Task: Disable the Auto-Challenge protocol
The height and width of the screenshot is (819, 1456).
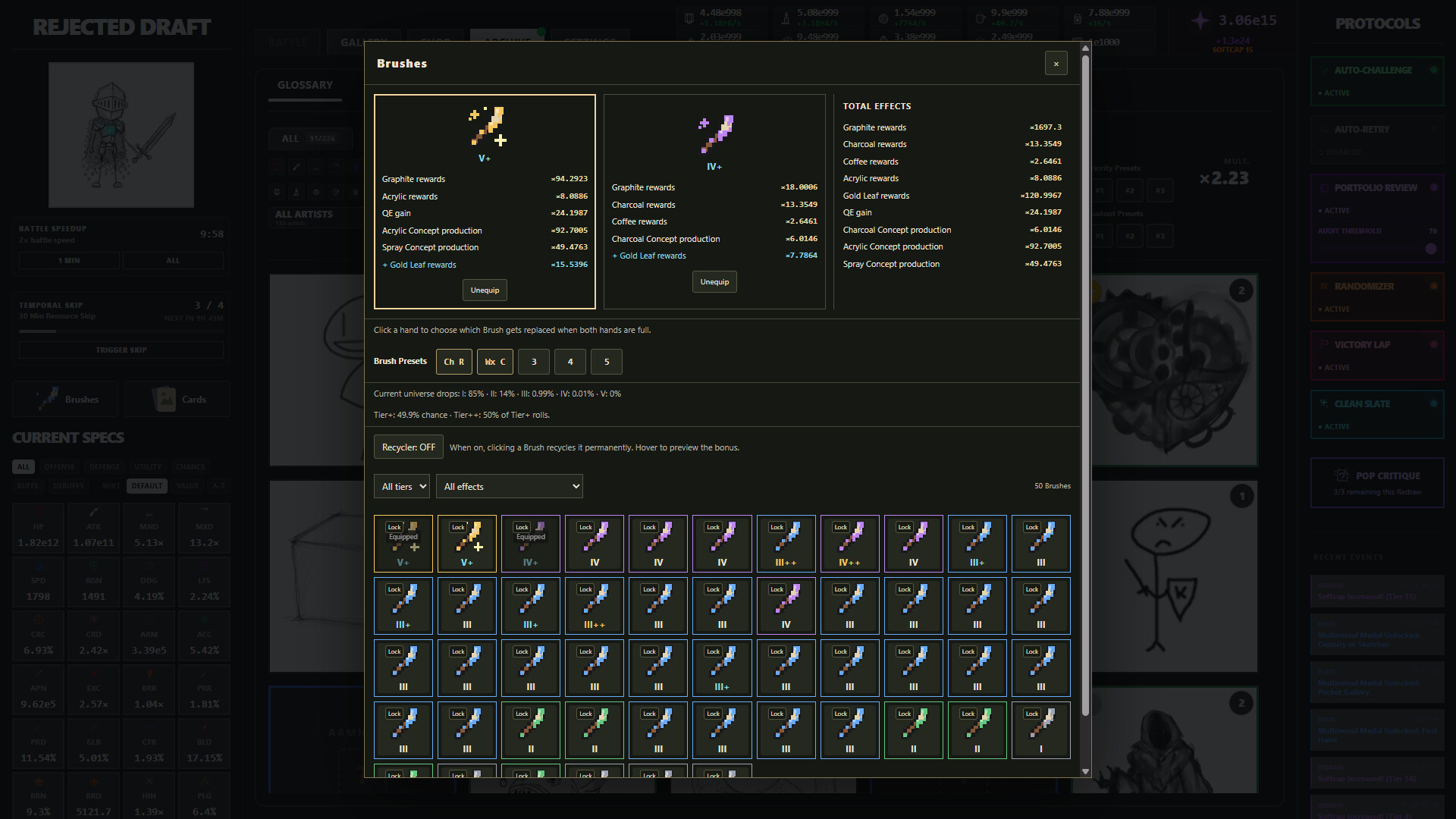Action: coord(1377,80)
